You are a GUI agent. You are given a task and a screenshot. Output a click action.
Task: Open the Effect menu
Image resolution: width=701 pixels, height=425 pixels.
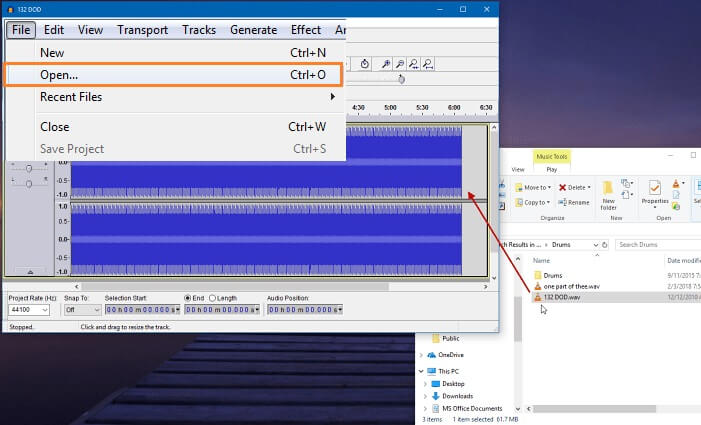pyautogui.click(x=306, y=30)
